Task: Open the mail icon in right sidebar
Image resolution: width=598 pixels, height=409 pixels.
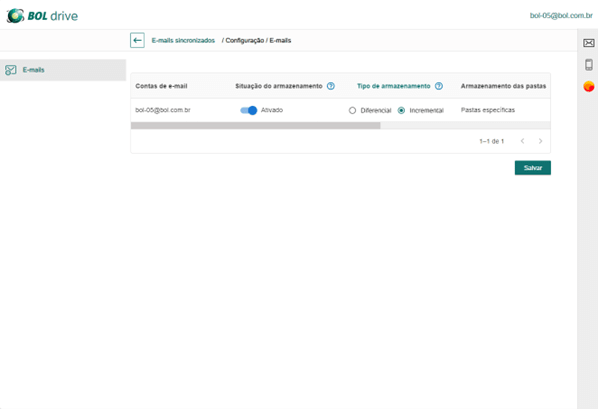Action: click(588, 43)
